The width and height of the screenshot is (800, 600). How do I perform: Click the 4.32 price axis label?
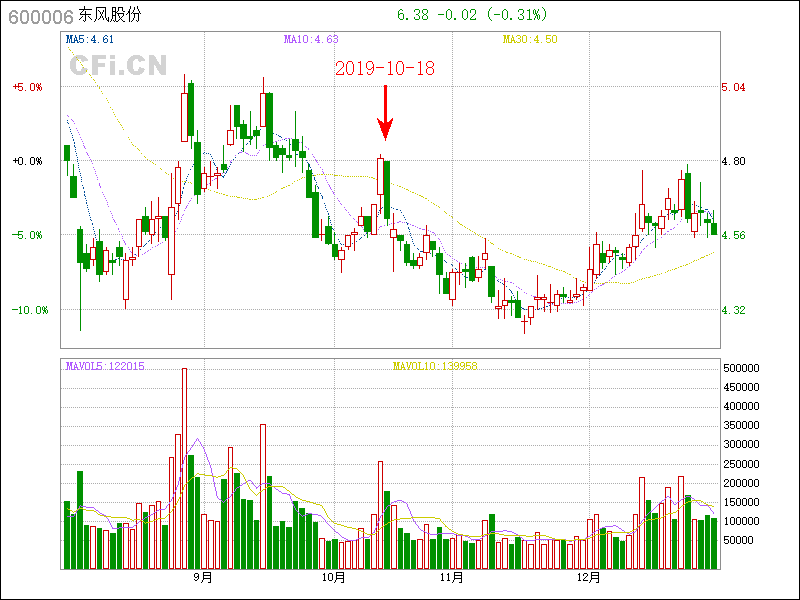[x=733, y=310]
